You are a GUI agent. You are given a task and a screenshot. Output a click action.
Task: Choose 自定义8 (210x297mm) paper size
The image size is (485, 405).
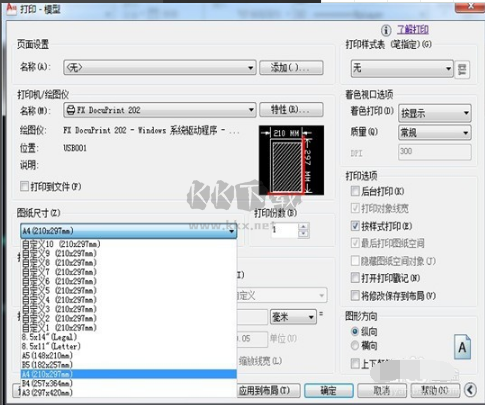coord(129,263)
